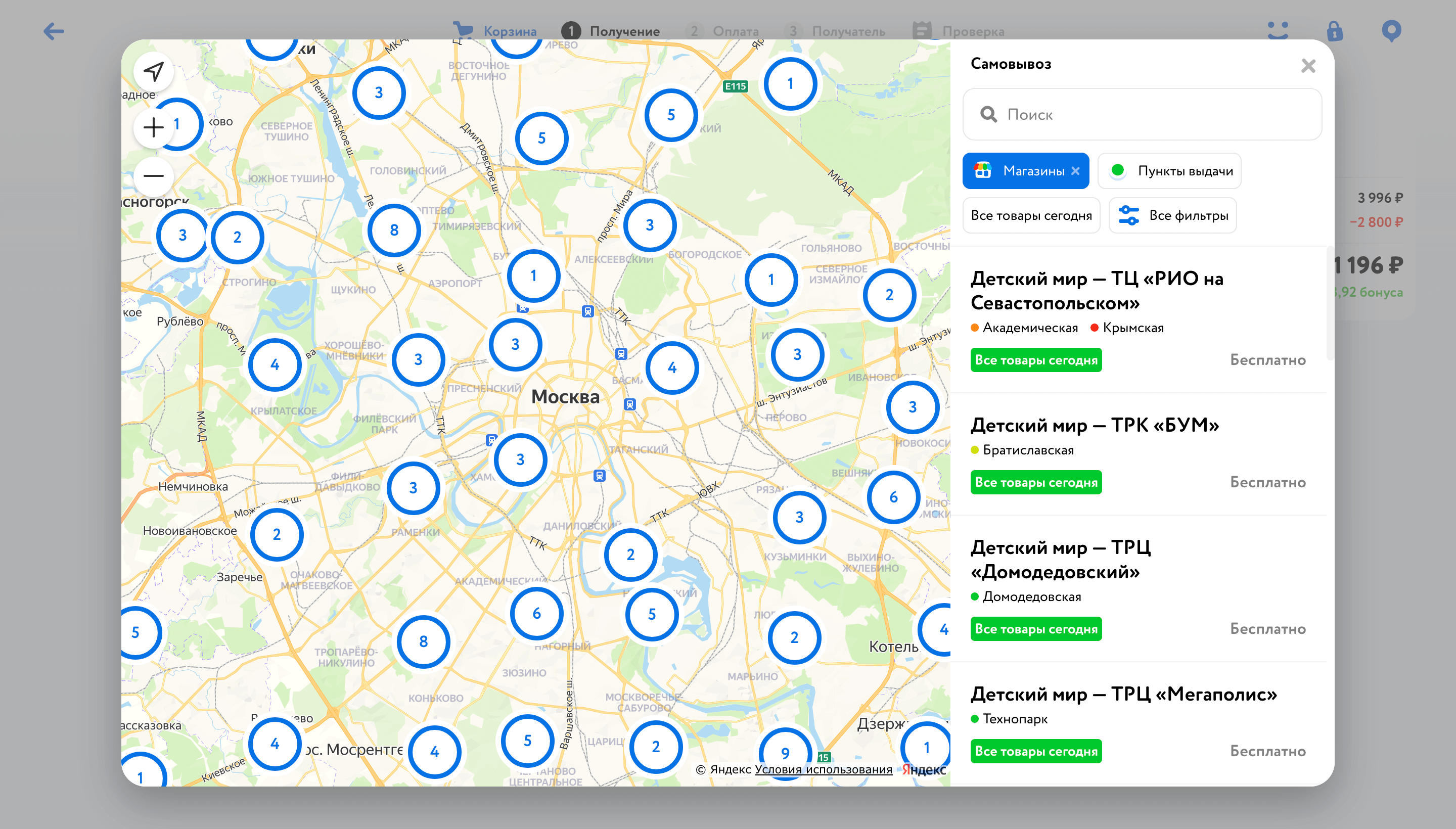1456x829 pixels.
Task: Click the Домодедовская metro label
Action: (1031, 596)
